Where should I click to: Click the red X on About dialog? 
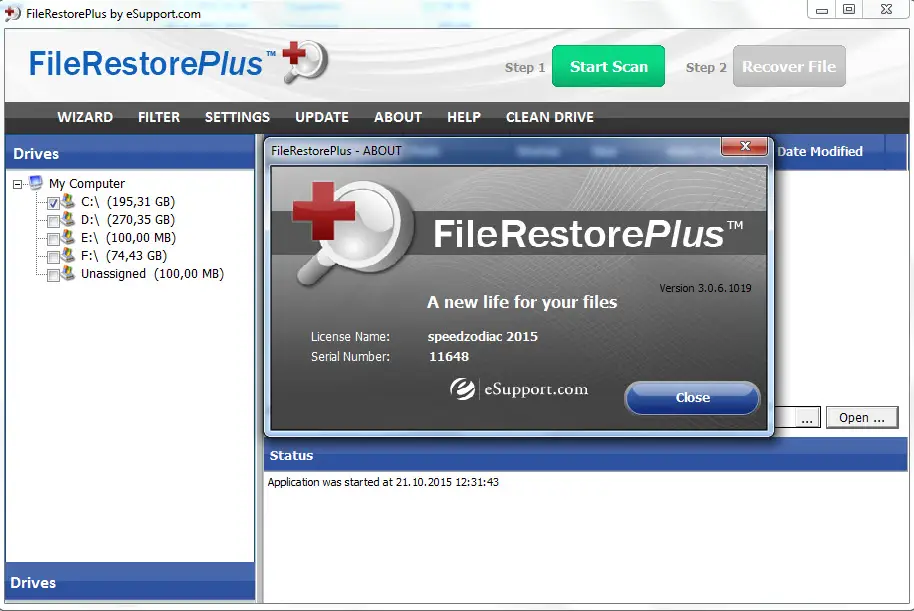coord(744,146)
